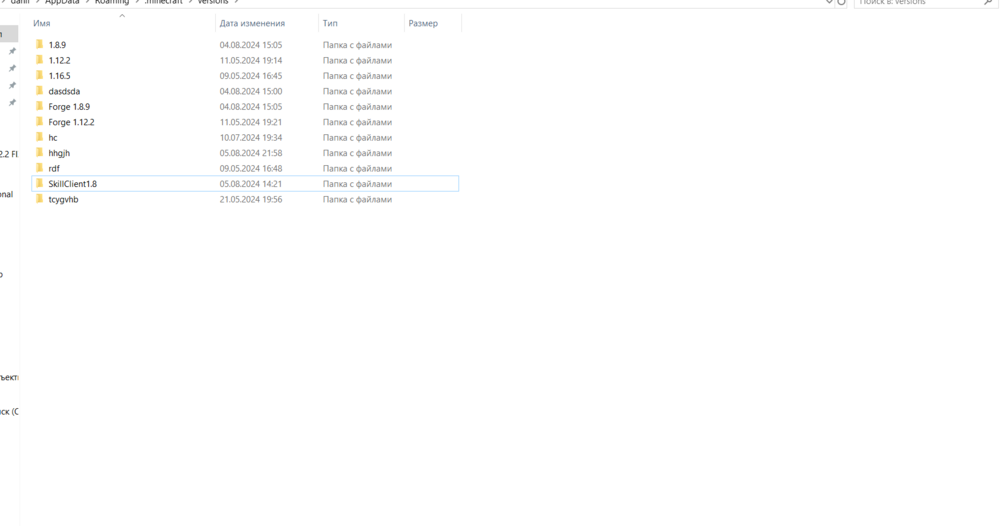The height and width of the screenshot is (526, 1000).
Task: Select the rdf folder name
Action: click(x=54, y=168)
